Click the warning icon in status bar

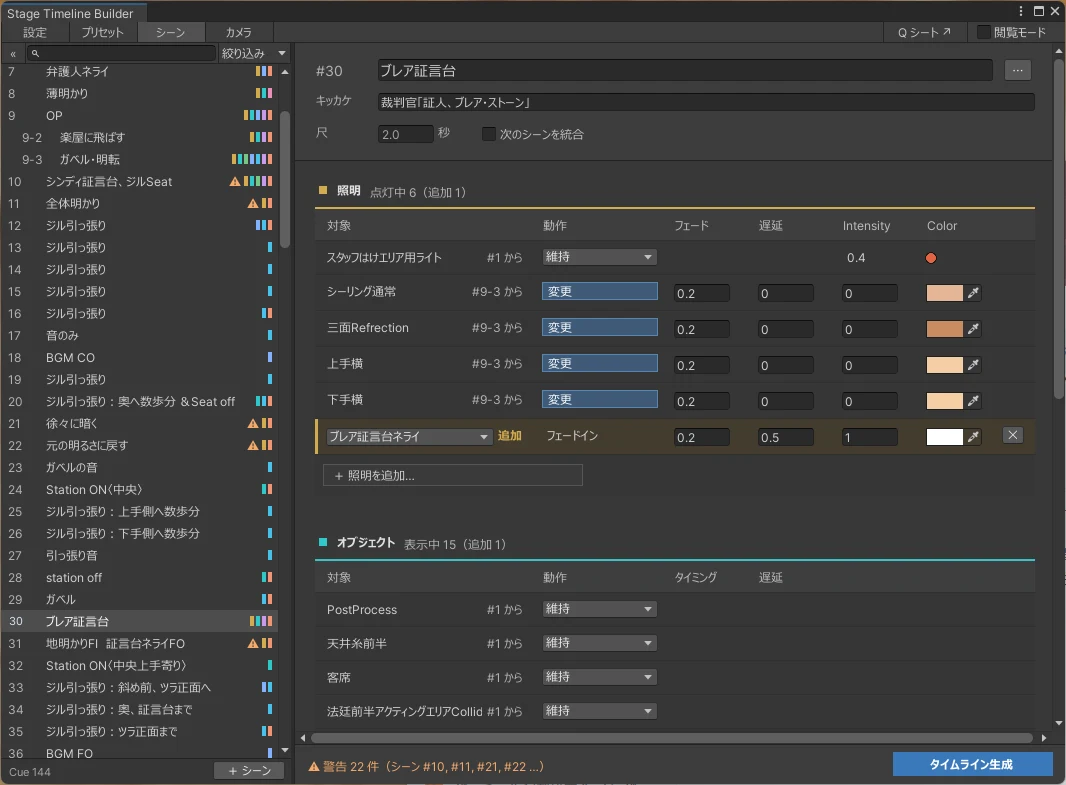[x=314, y=767]
